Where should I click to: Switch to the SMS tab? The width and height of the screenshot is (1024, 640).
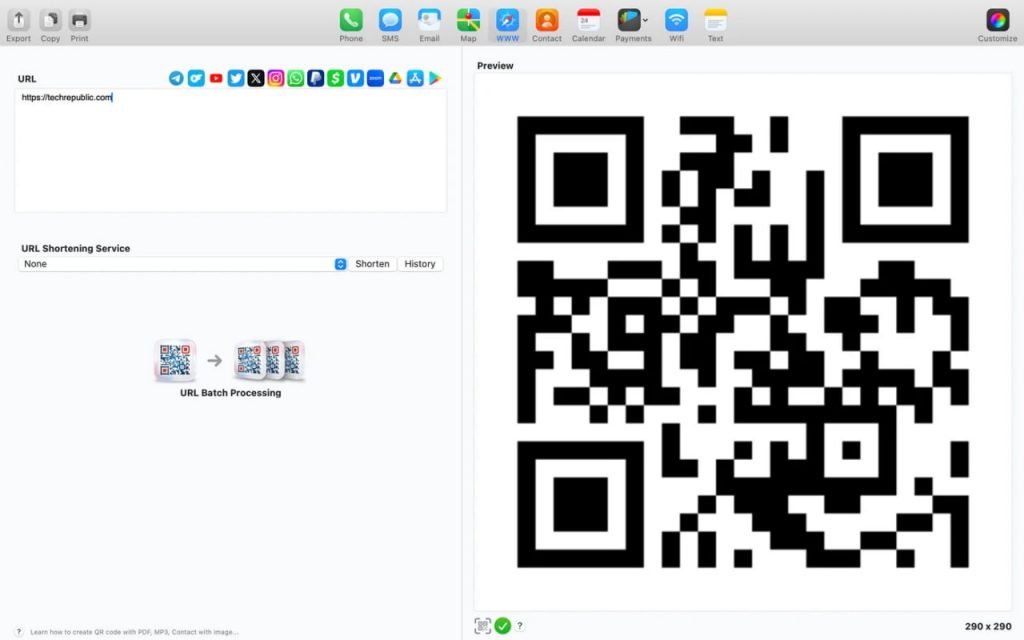point(390,20)
